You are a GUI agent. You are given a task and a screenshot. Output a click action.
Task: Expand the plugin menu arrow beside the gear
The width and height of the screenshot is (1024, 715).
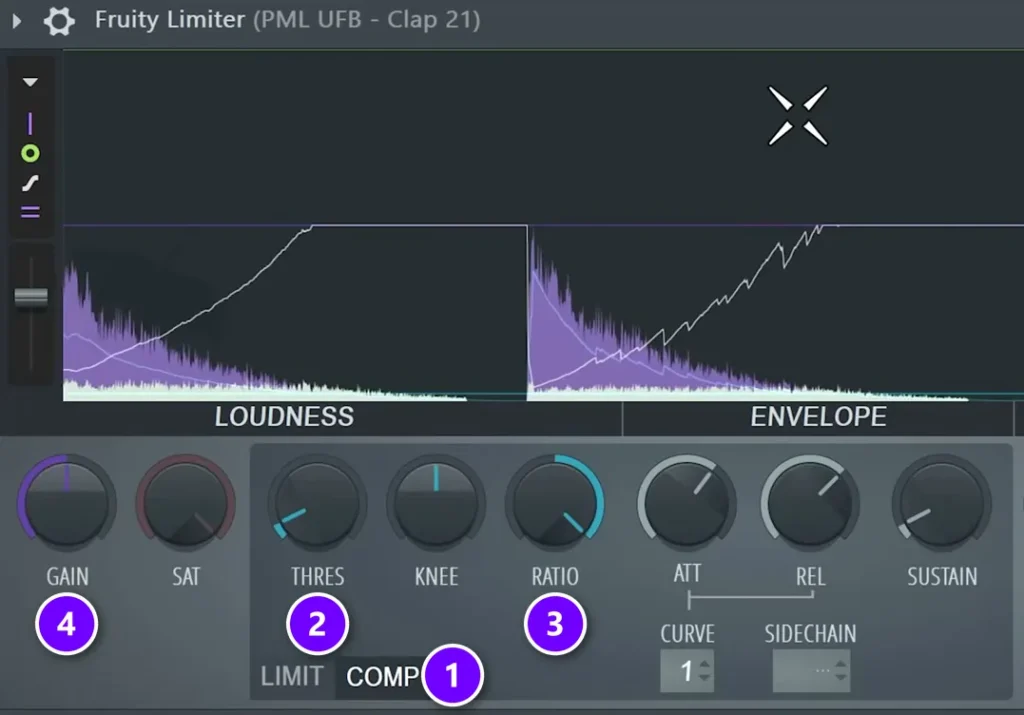(x=17, y=21)
